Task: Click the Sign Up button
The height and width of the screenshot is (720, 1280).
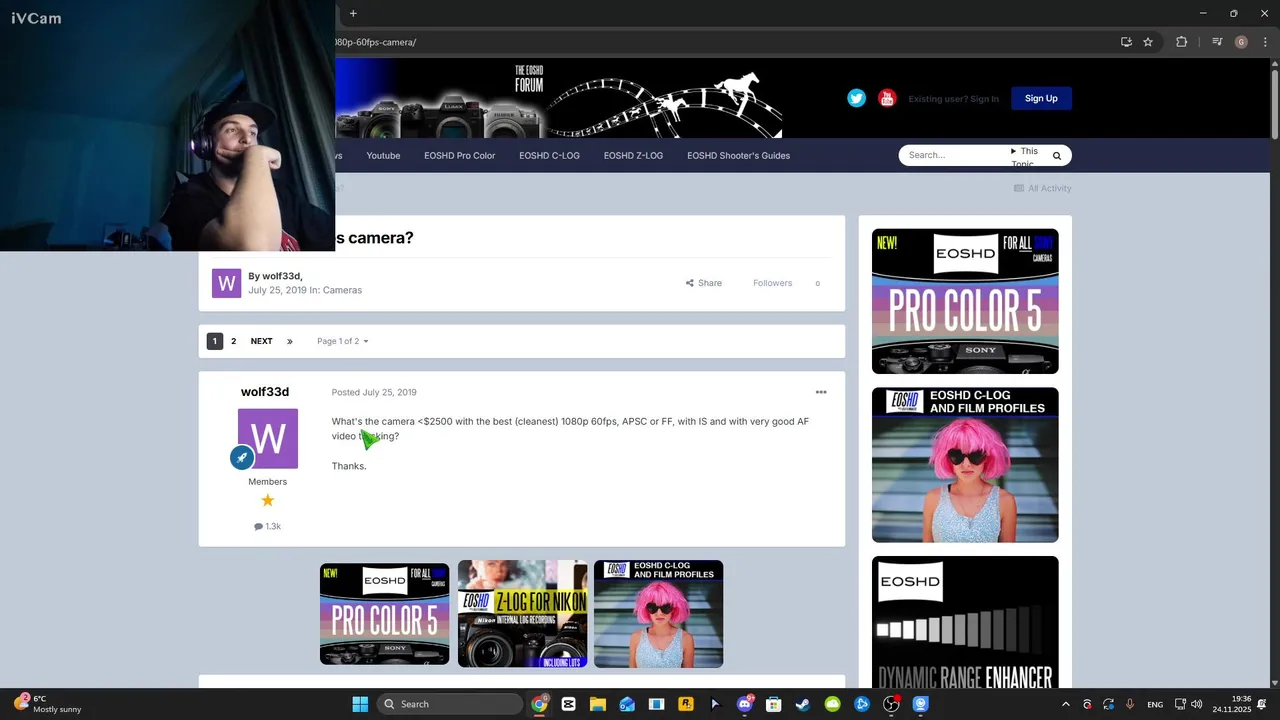Action: click(x=1041, y=98)
